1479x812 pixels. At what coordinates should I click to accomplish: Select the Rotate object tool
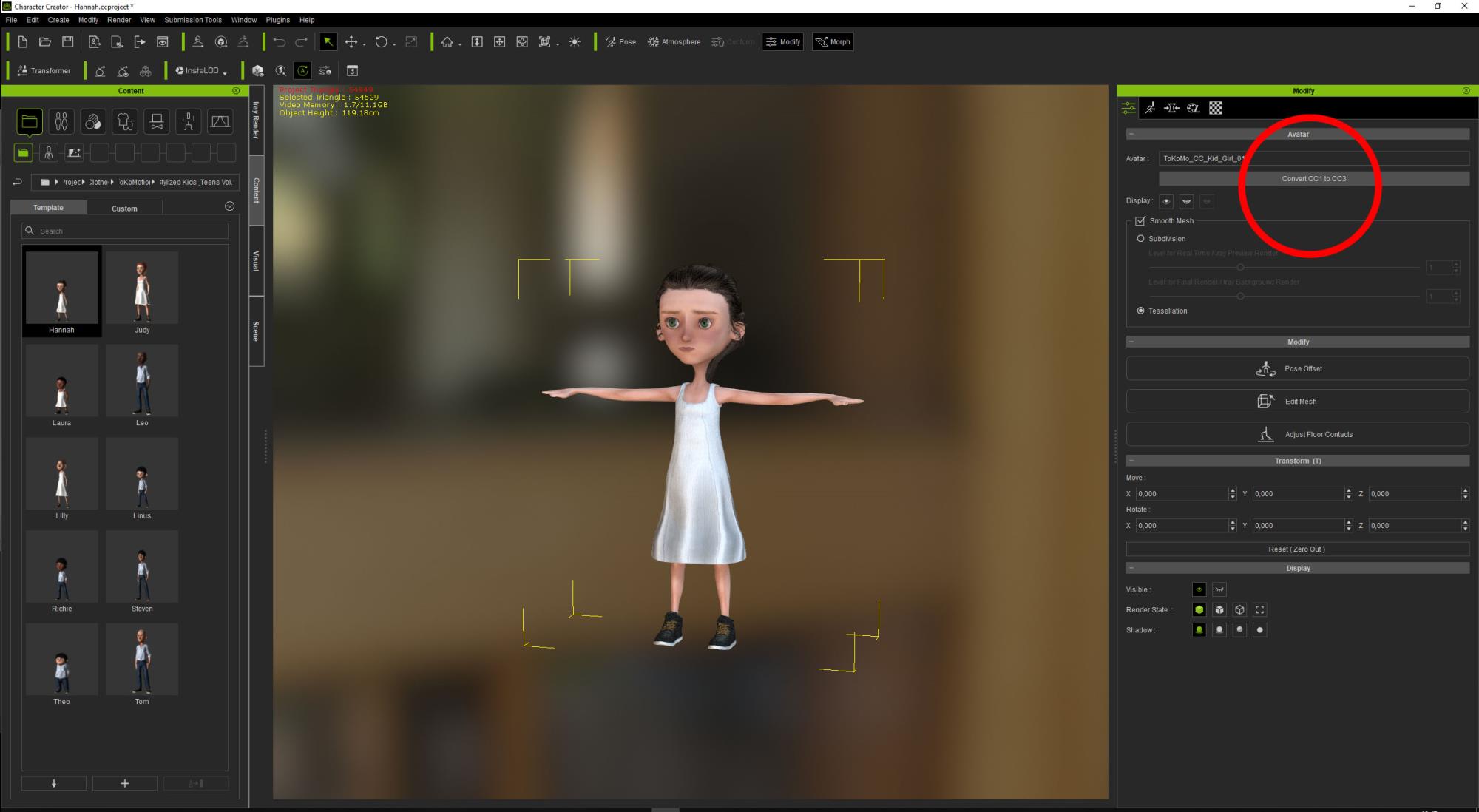[x=381, y=42]
